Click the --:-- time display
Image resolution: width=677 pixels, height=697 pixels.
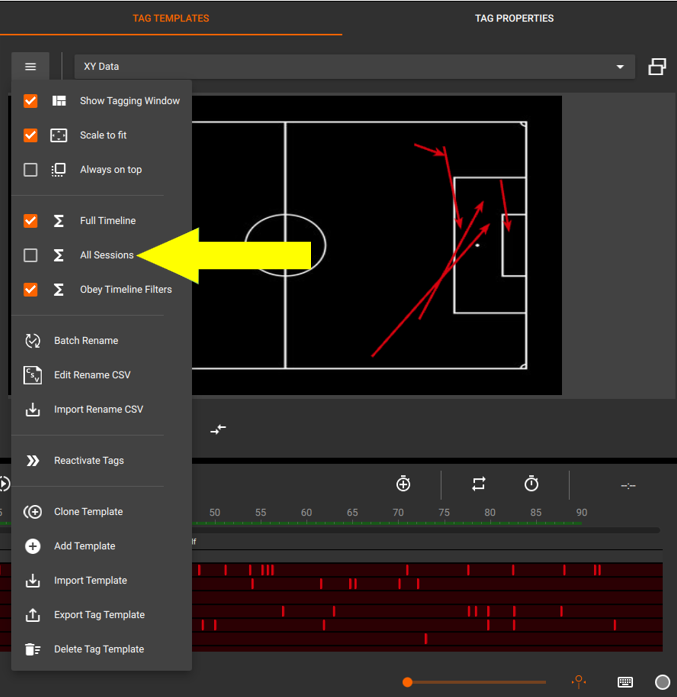(628, 485)
